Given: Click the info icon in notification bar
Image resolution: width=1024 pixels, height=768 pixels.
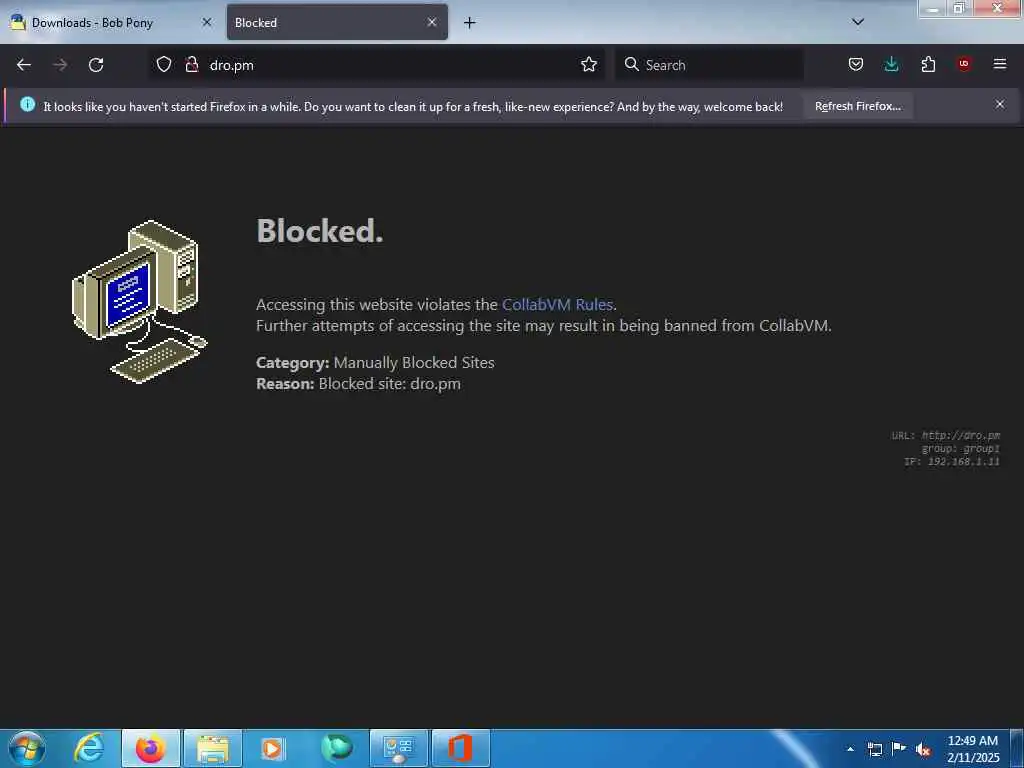Looking at the screenshot, I should 27,104.
